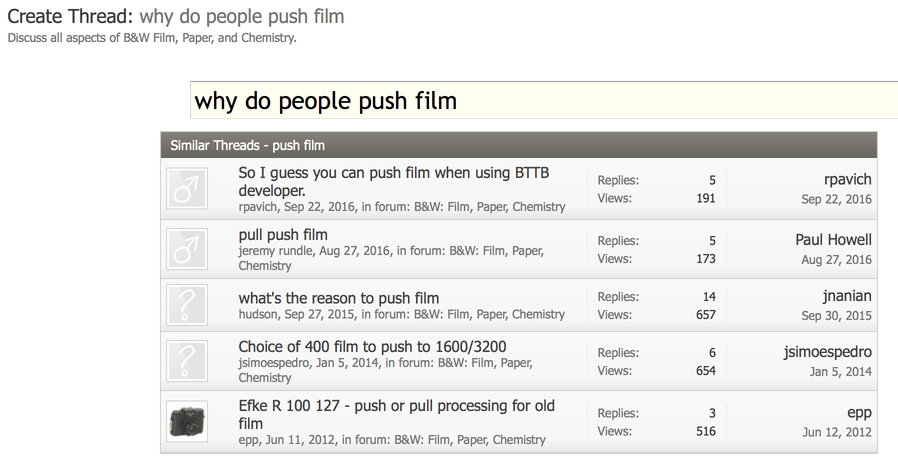This screenshot has width=898, height=465.
Task: Open thread about BTTB developer push film
Action: [x=393, y=181]
